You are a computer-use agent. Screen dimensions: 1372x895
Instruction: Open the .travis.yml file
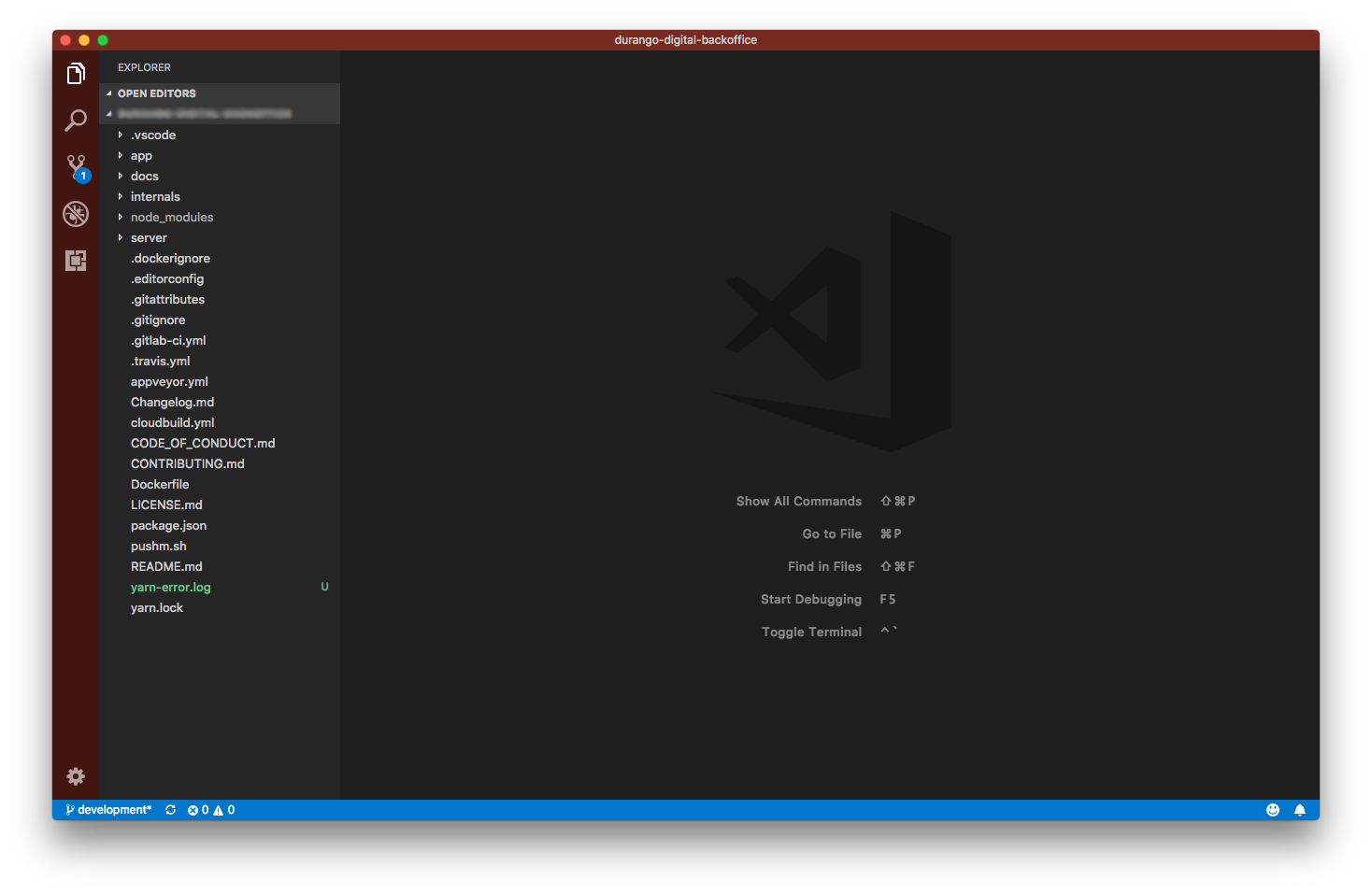coord(220,362)
